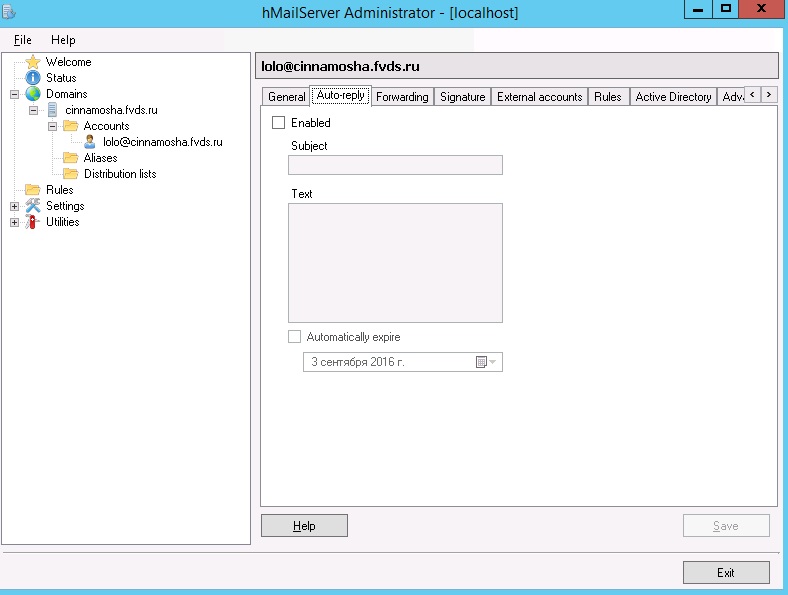The width and height of the screenshot is (788, 595).
Task: Select Settings label in the tree
Action: click(65, 206)
